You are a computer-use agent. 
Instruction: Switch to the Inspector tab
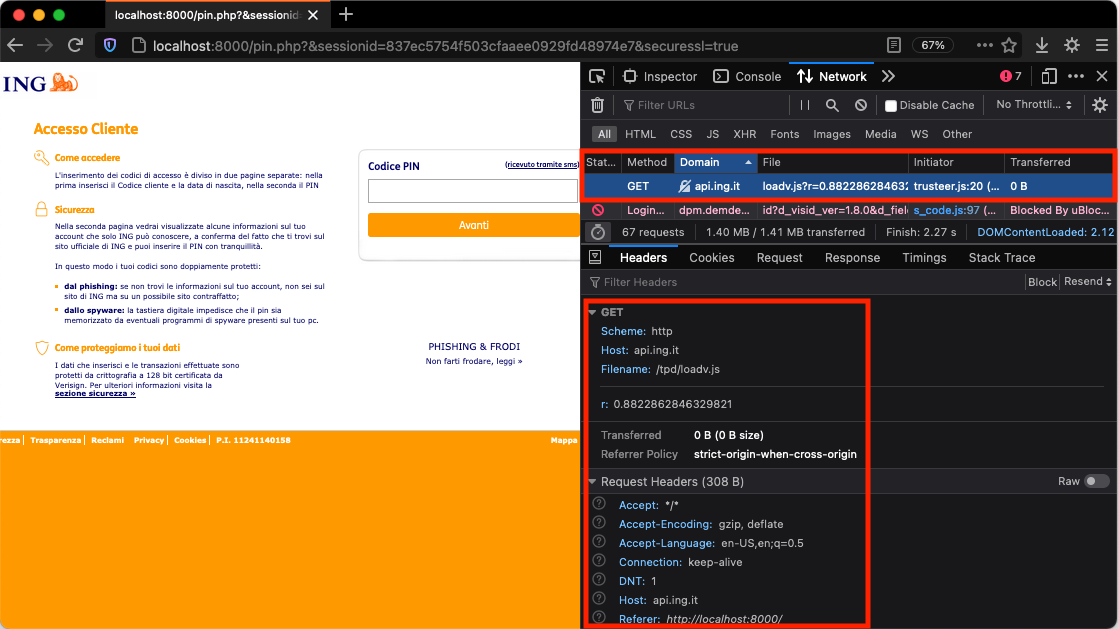pyautogui.click(x=659, y=76)
